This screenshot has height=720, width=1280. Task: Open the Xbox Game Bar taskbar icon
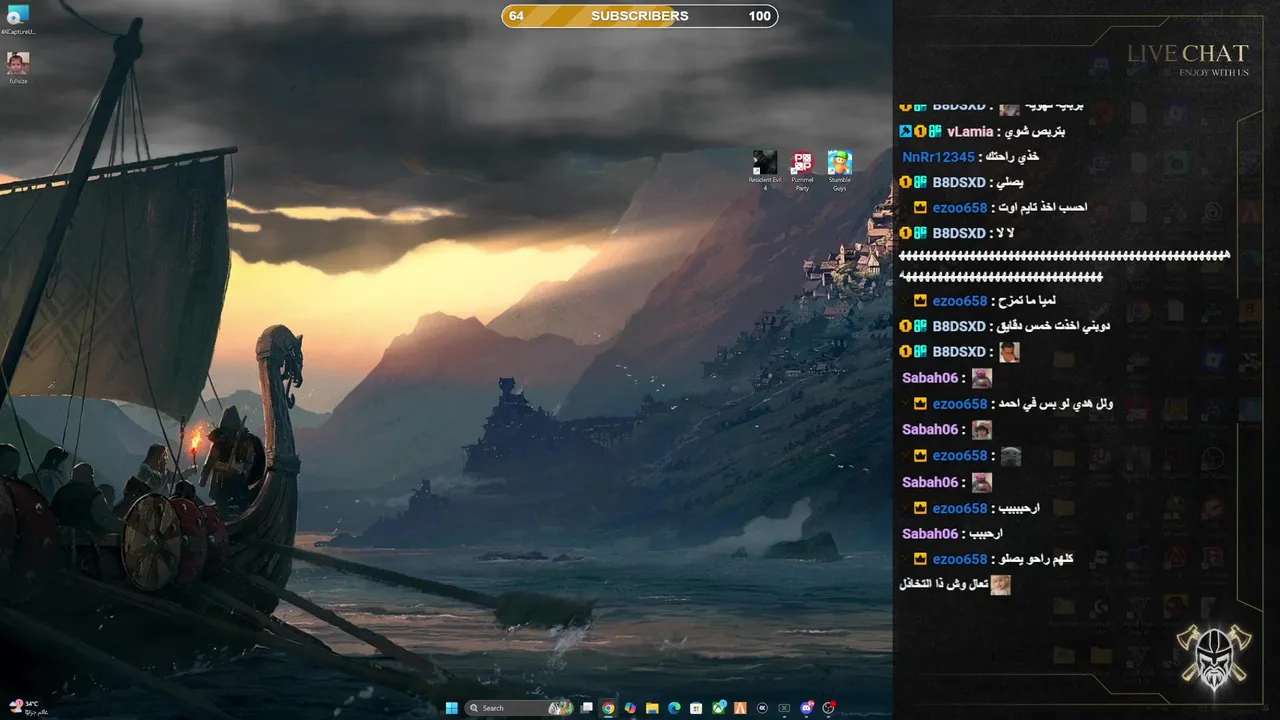pyautogui.click(x=784, y=708)
